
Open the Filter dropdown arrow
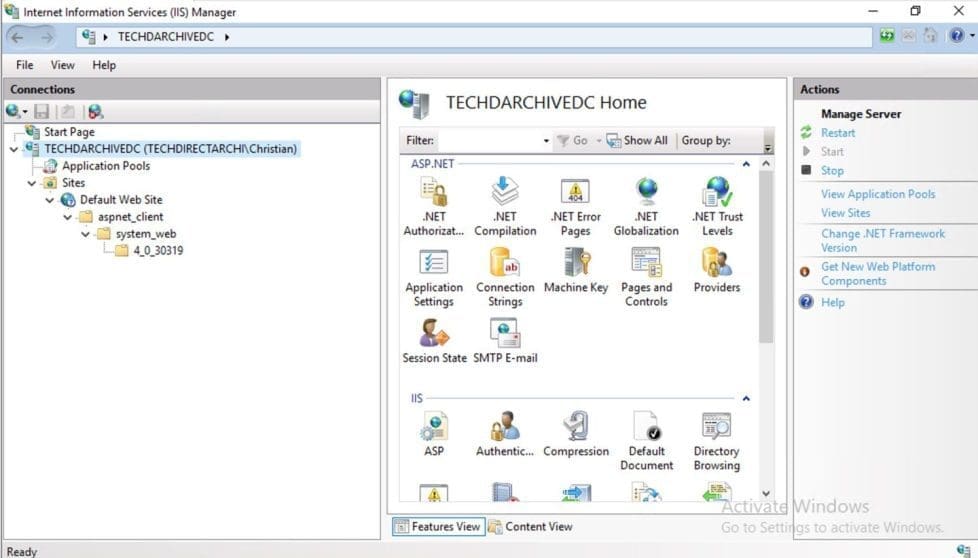coord(546,141)
